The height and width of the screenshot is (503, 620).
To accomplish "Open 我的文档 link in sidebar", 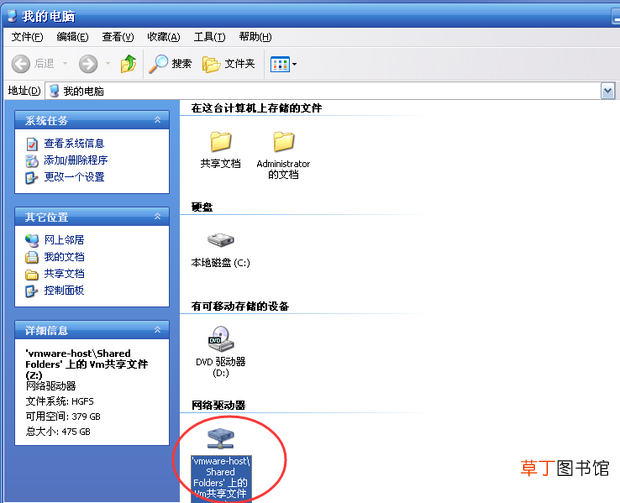I will click(64, 257).
